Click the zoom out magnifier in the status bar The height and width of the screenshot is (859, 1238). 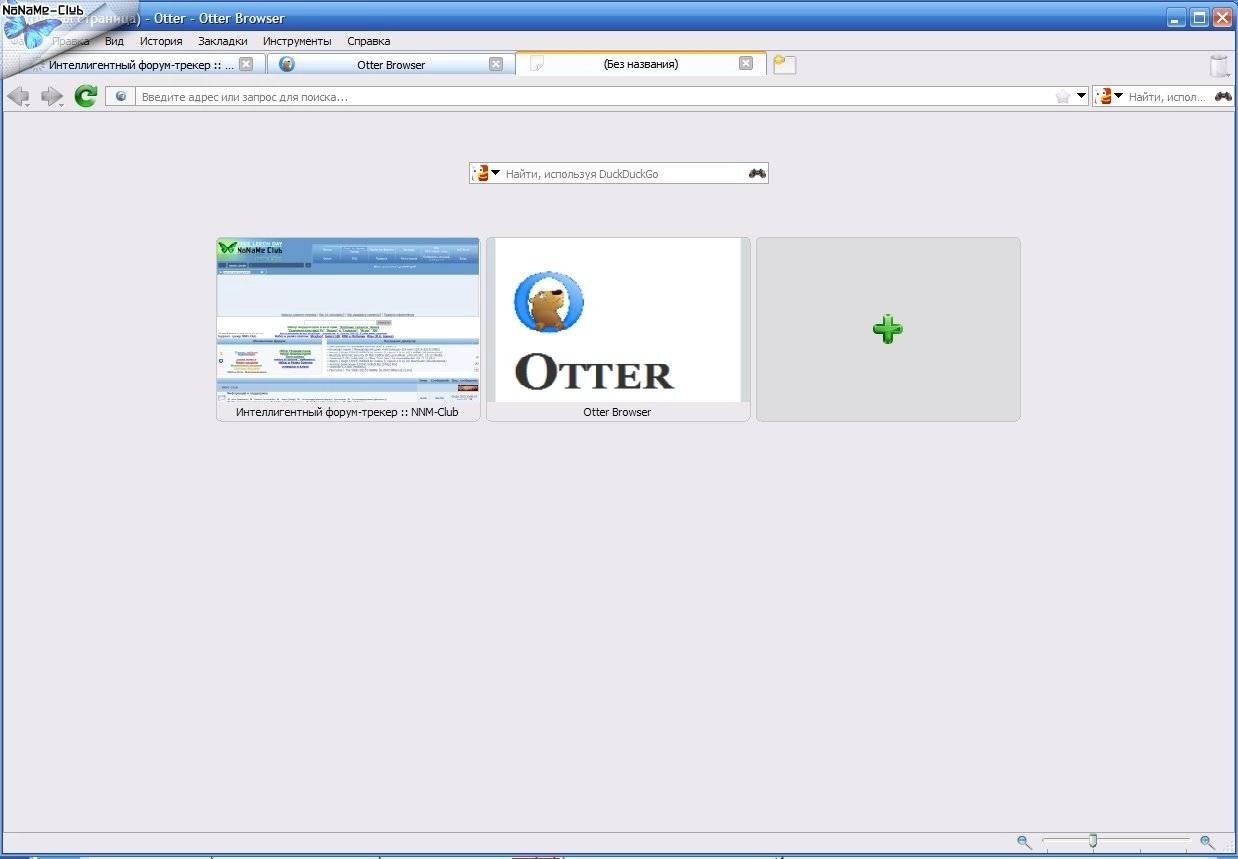1024,842
